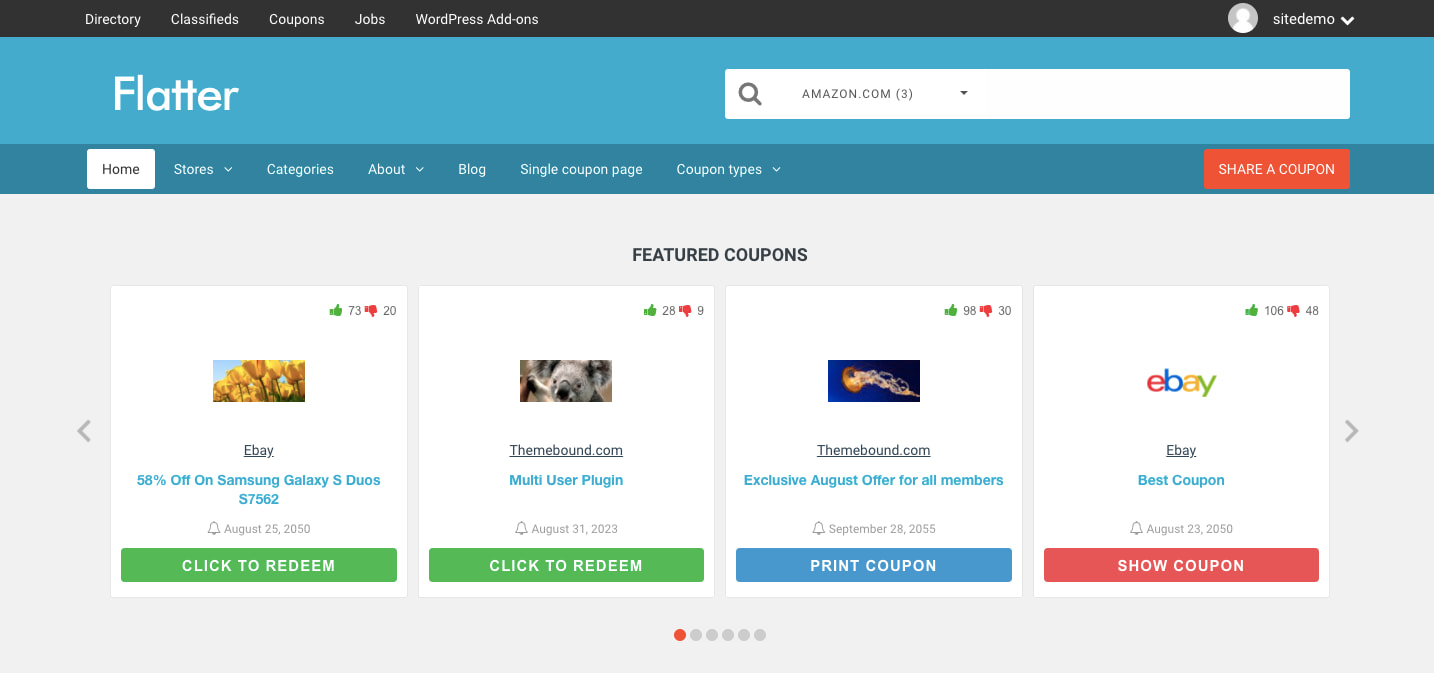Expand the Coupon types menu
This screenshot has width=1434, height=673.
[x=728, y=169]
